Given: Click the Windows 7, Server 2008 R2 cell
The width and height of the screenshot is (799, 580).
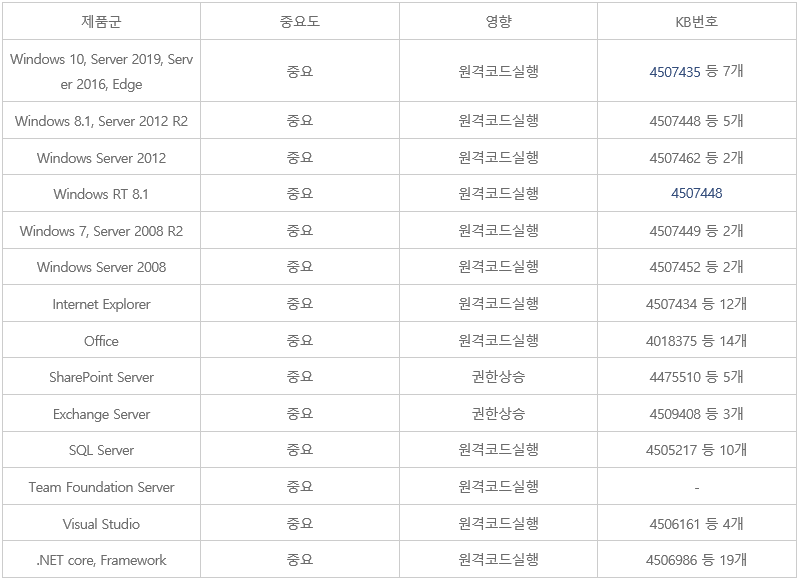Looking at the screenshot, I should point(101,231).
